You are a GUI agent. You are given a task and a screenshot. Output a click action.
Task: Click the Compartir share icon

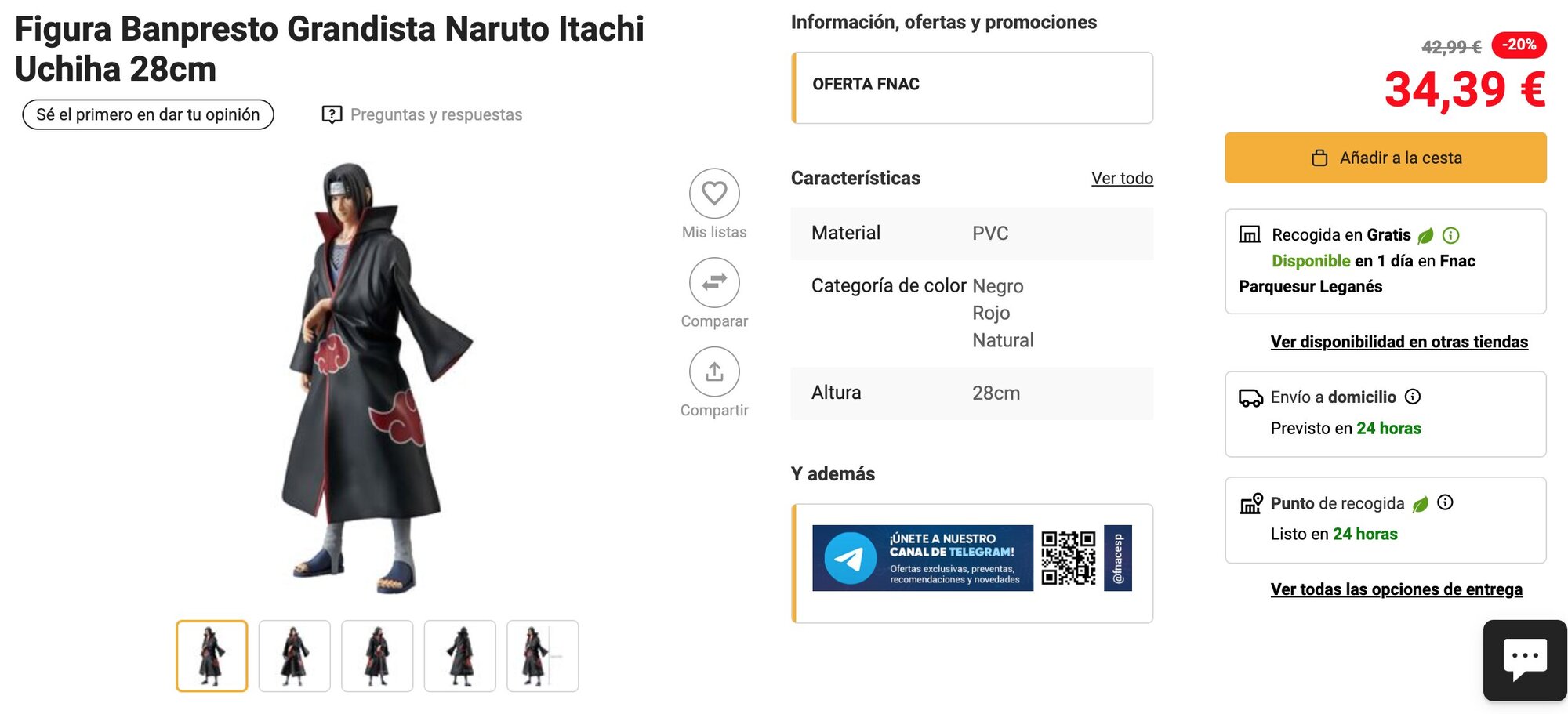(x=714, y=371)
